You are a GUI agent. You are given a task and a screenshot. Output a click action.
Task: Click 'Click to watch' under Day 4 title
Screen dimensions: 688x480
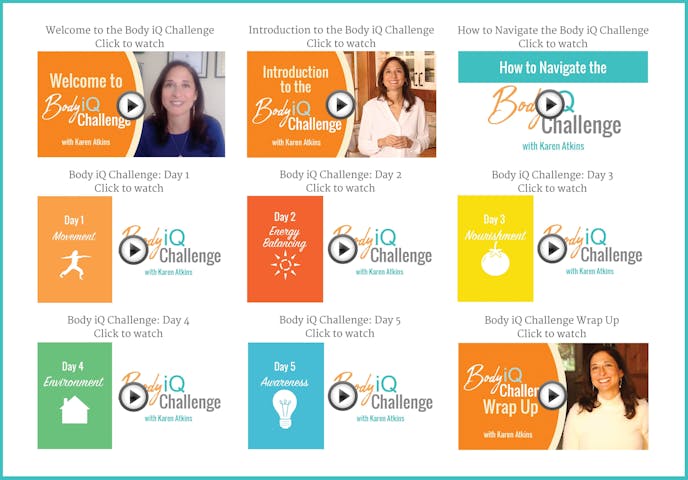tap(128, 333)
